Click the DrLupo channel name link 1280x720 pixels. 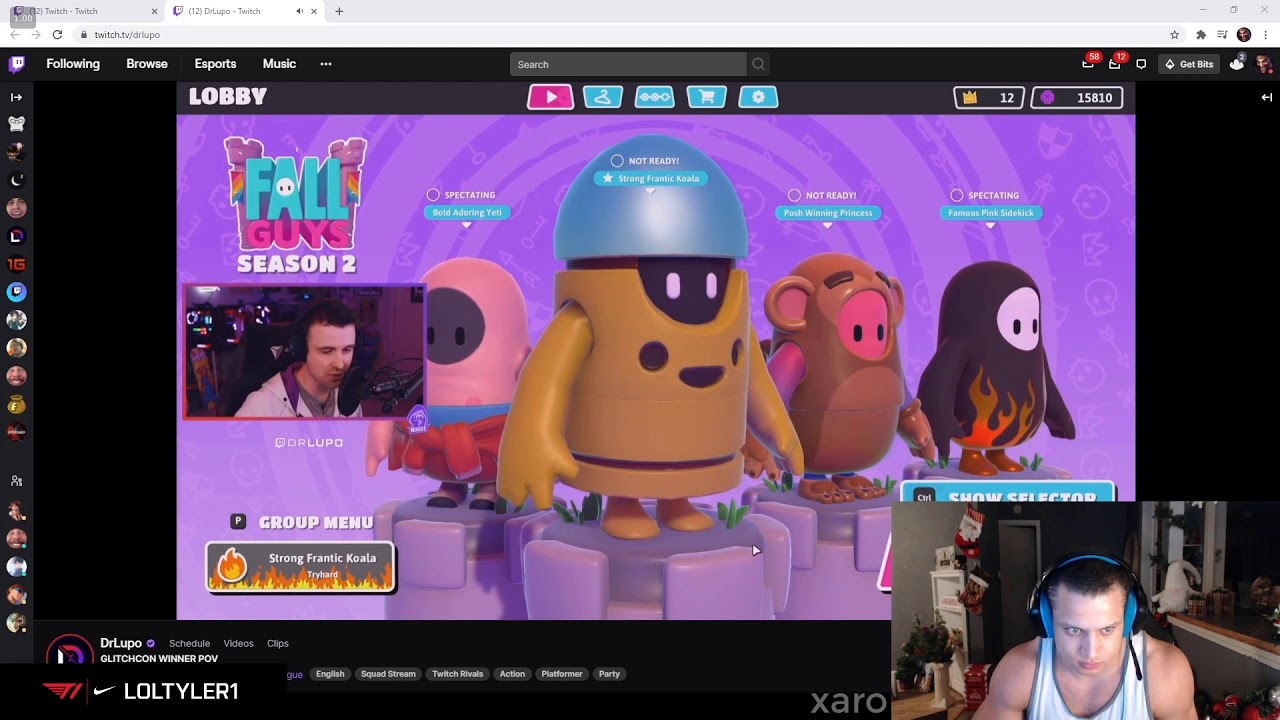[x=121, y=643]
